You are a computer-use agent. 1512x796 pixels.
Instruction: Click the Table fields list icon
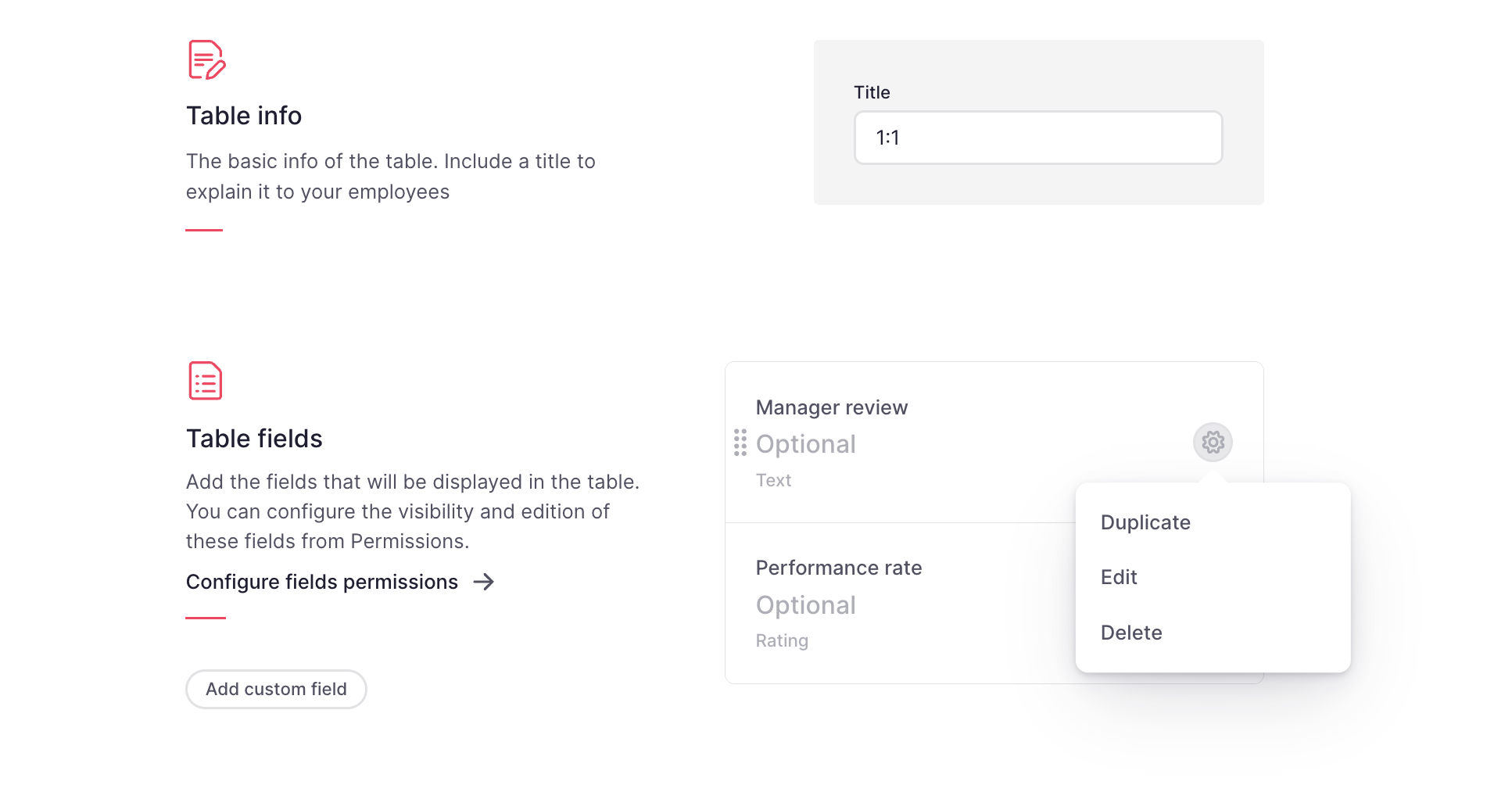206,381
